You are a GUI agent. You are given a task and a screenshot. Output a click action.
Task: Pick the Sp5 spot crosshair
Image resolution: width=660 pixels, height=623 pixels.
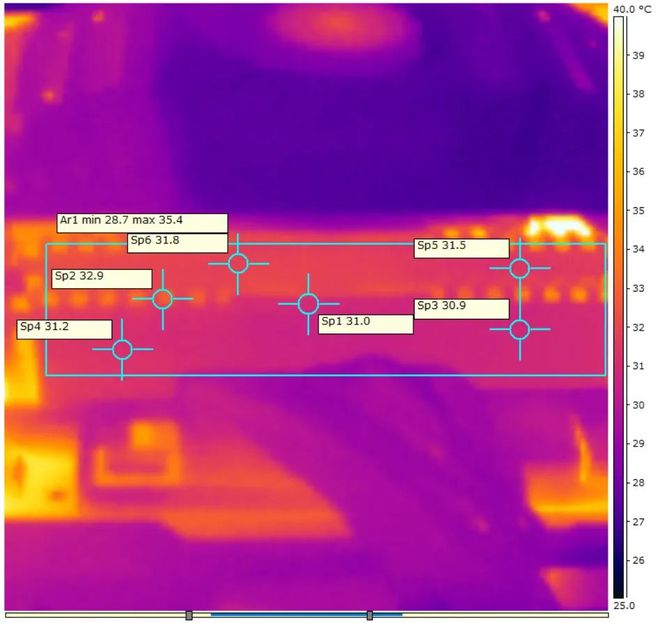click(x=519, y=268)
